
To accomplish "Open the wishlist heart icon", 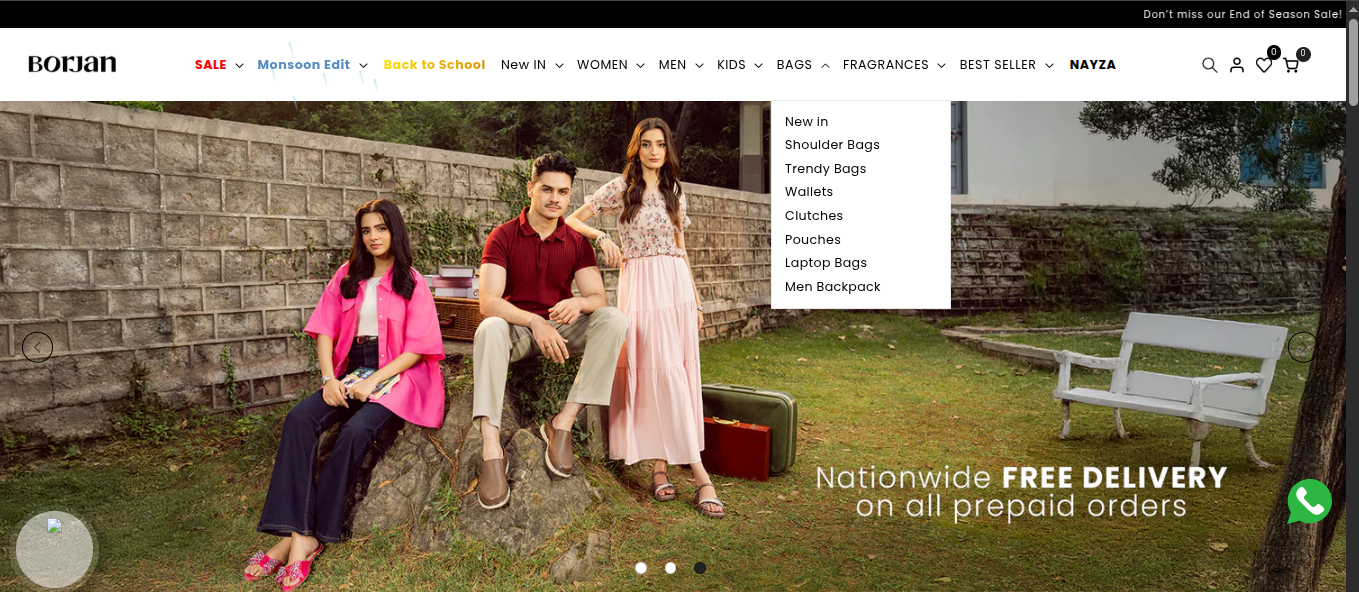I will [x=1264, y=65].
